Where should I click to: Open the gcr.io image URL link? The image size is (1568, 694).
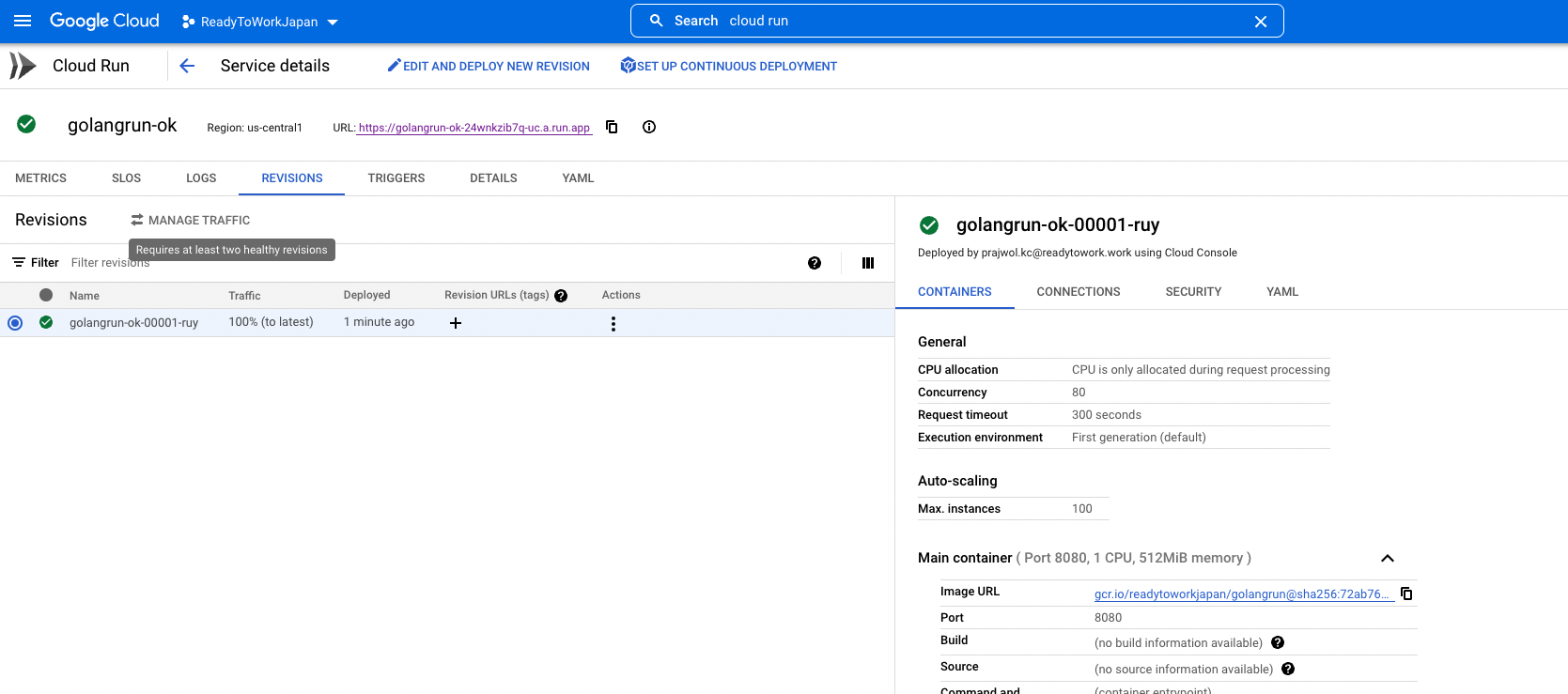point(1242,594)
